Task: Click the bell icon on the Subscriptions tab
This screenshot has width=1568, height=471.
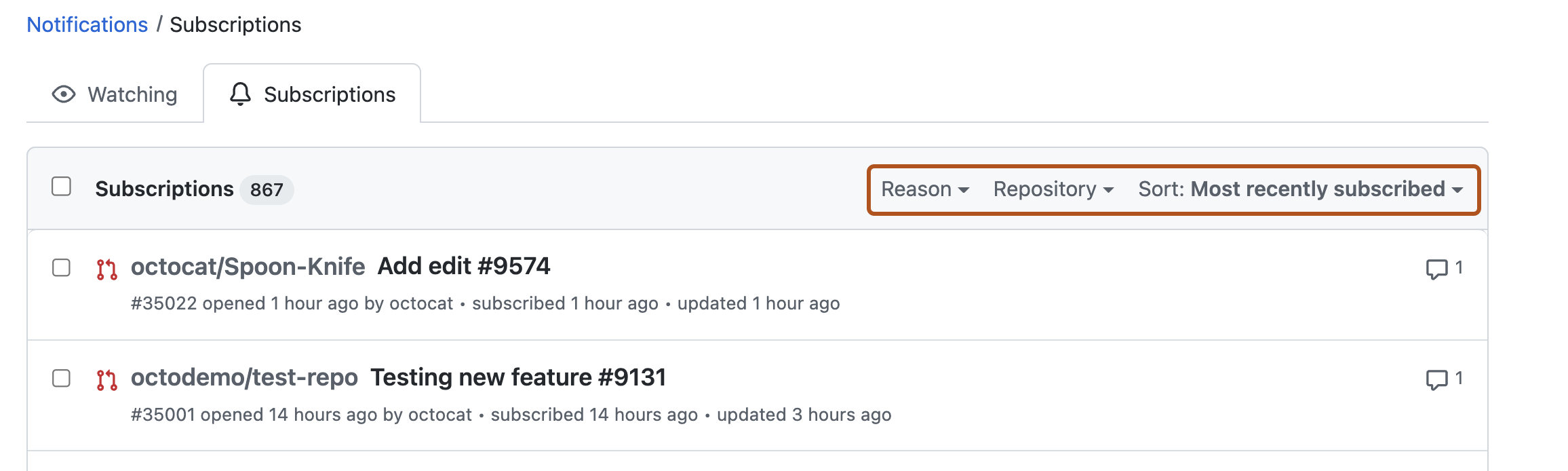Action: [x=241, y=94]
